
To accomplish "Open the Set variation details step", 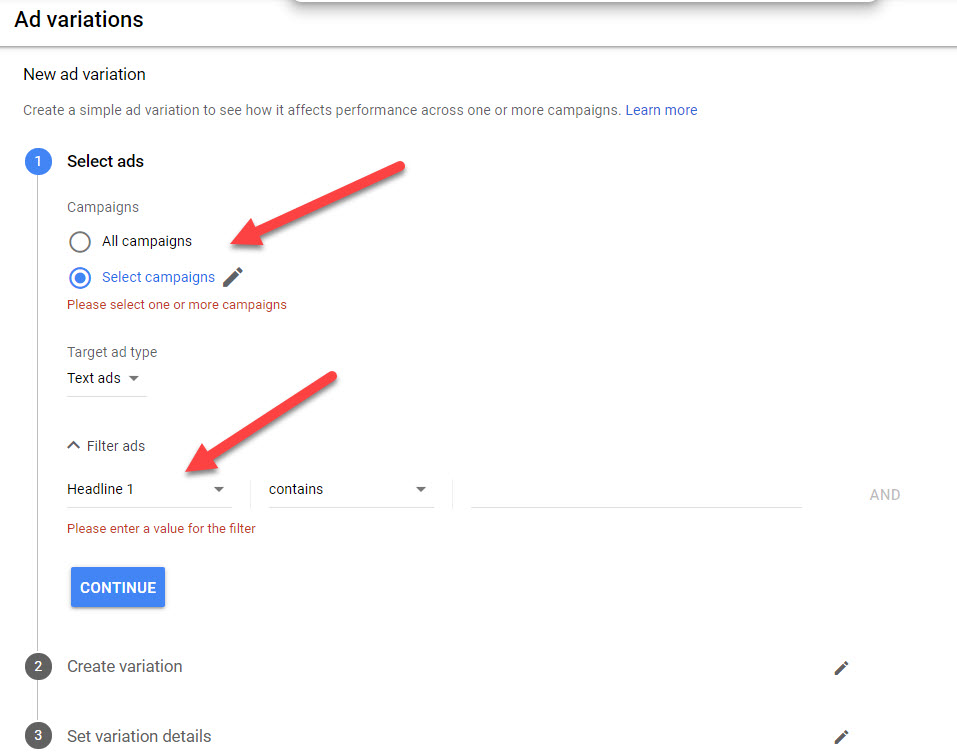I will pos(139,737).
